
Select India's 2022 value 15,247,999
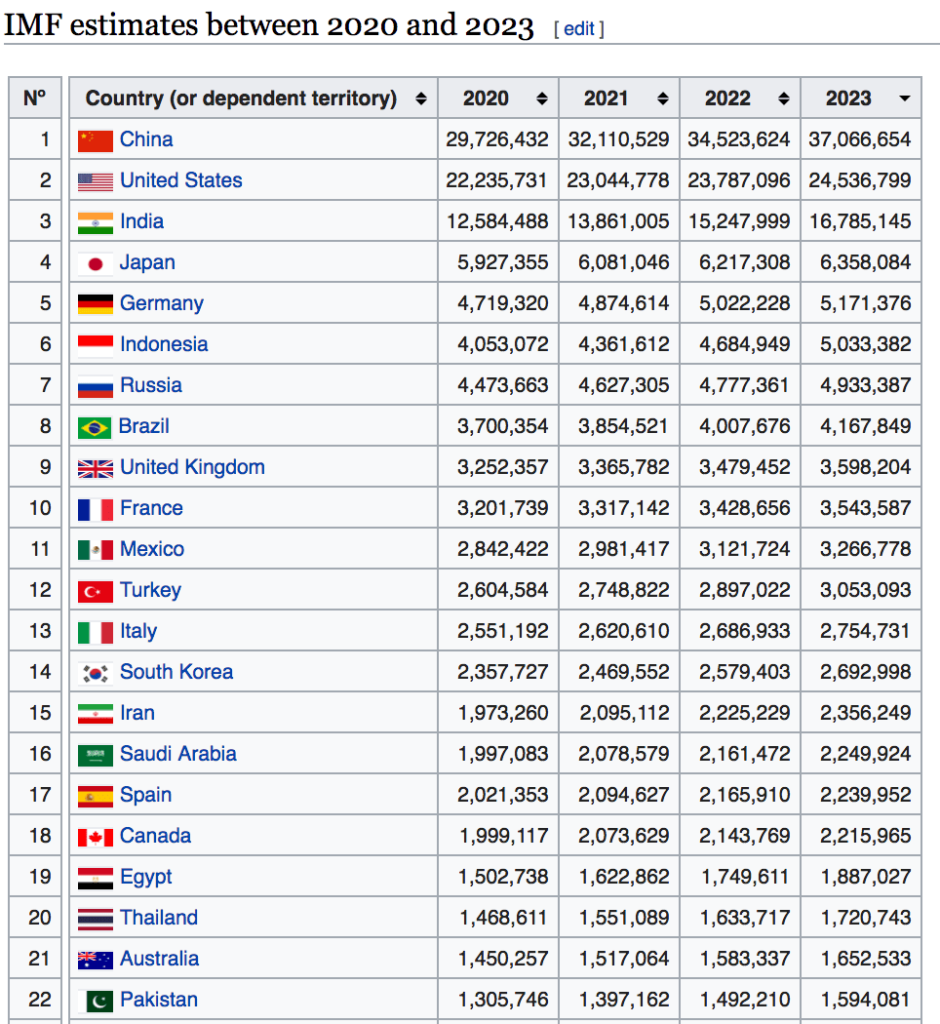tap(739, 221)
